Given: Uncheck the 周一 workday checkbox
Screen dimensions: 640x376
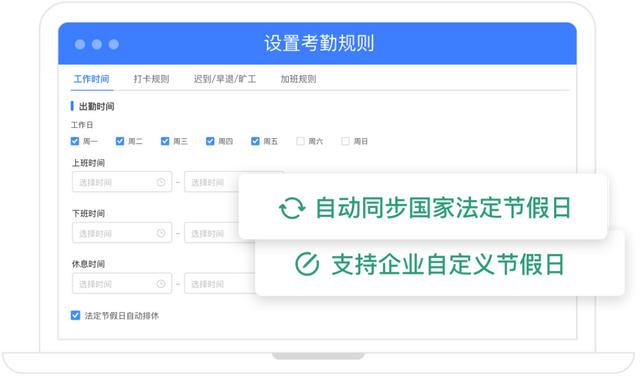Looking at the screenshot, I should coord(75,141).
